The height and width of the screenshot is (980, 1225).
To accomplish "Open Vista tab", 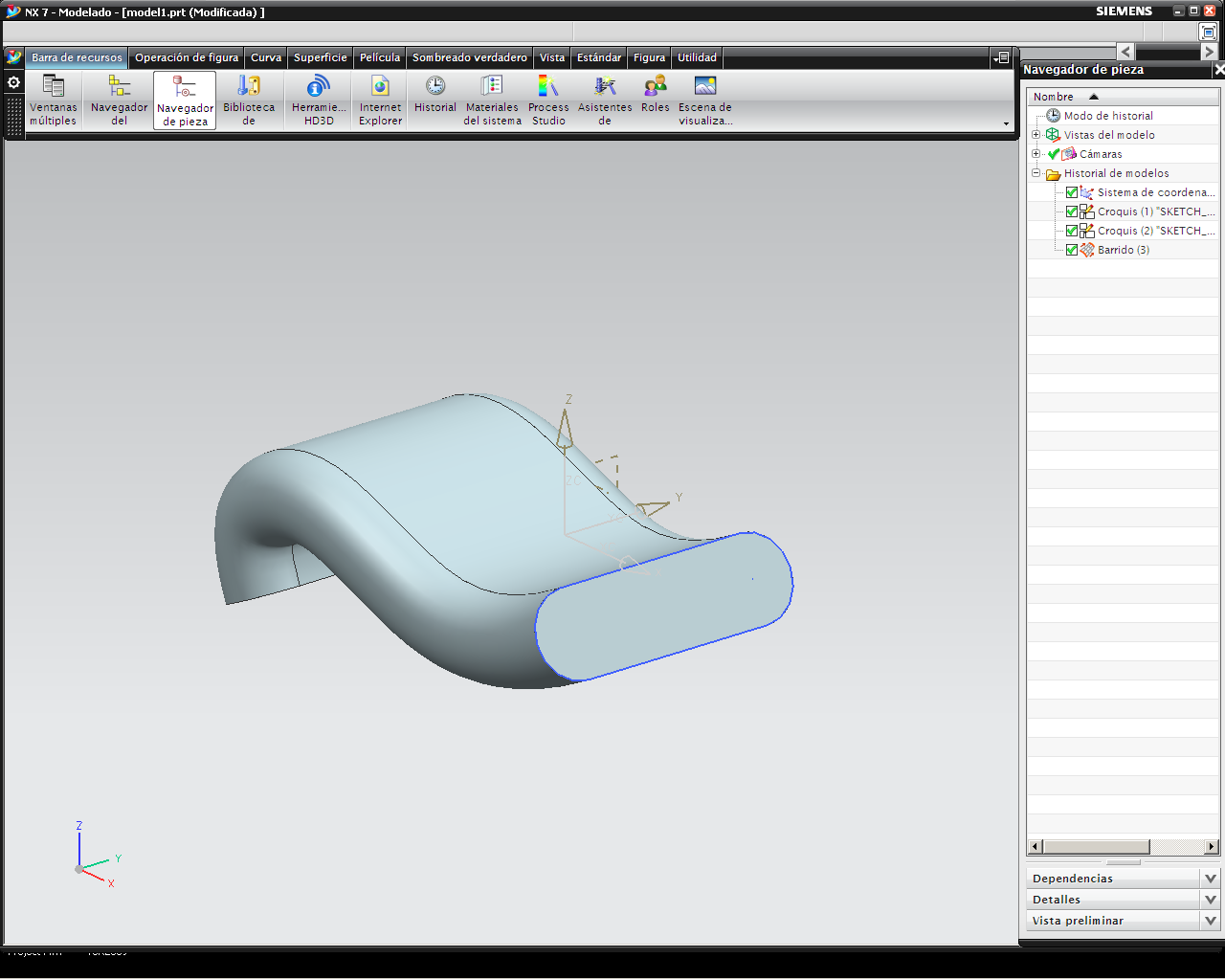I will tap(552, 57).
